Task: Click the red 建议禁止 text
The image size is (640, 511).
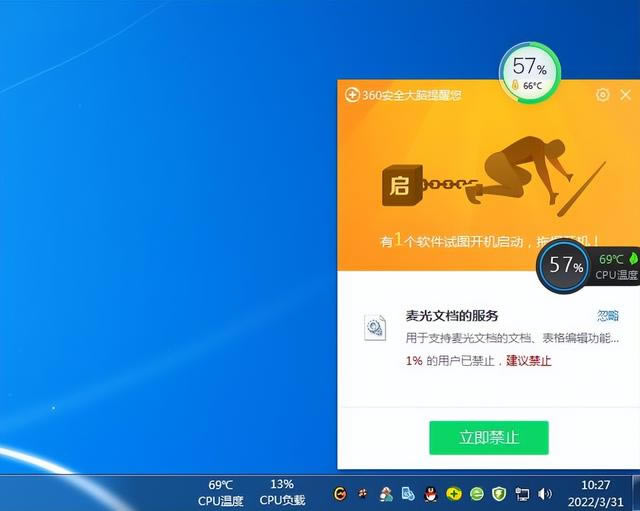Action: pyautogui.click(x=529, y=361)
